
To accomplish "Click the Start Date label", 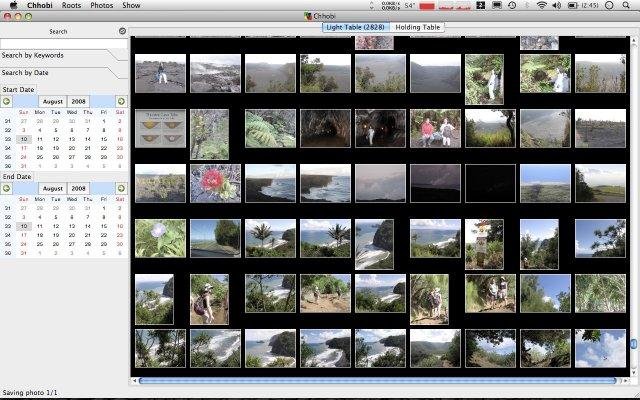I will 18,89.
